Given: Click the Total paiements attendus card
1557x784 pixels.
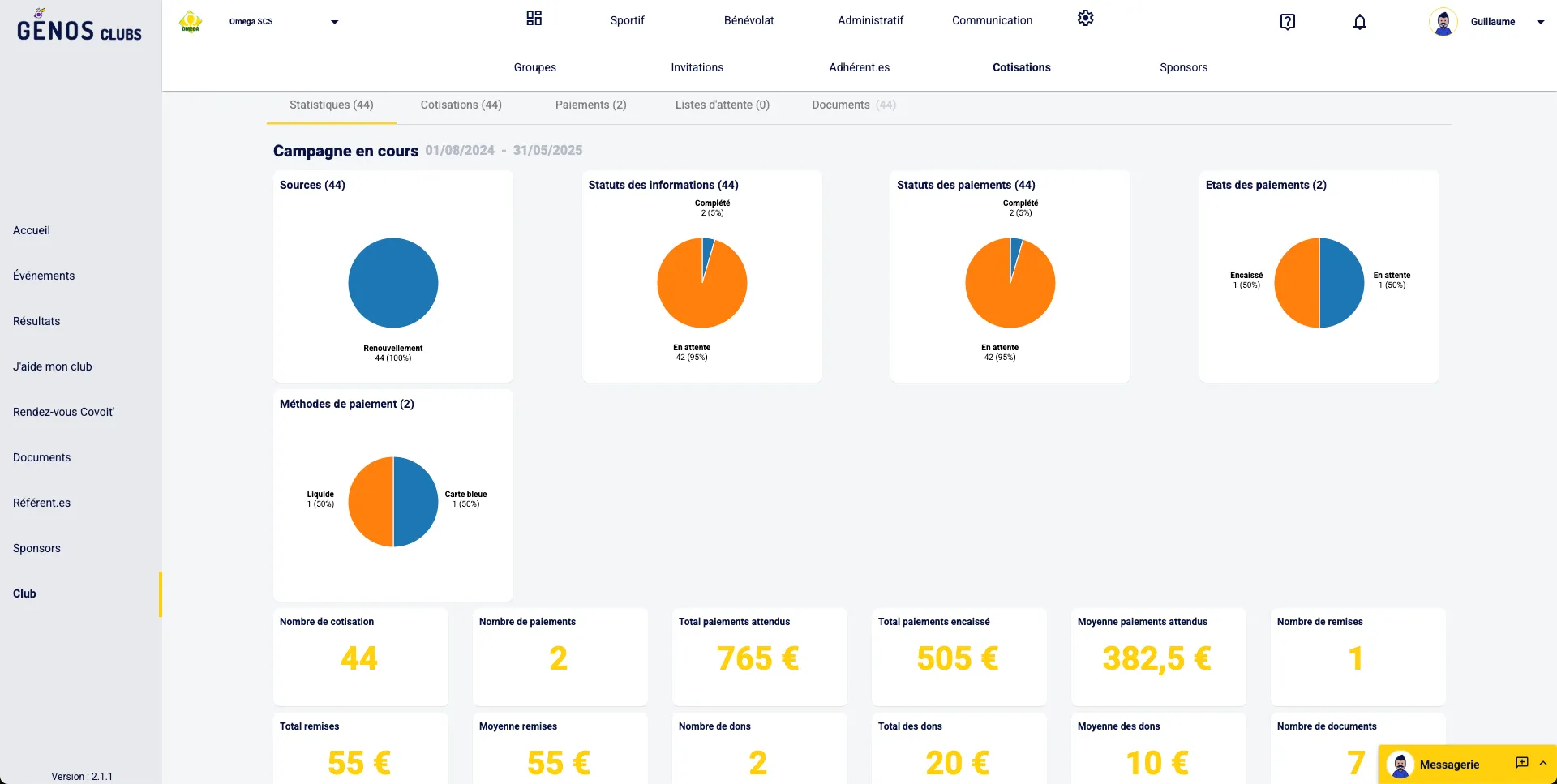Looking at the screenshot, I should click(x=759, y=656).
